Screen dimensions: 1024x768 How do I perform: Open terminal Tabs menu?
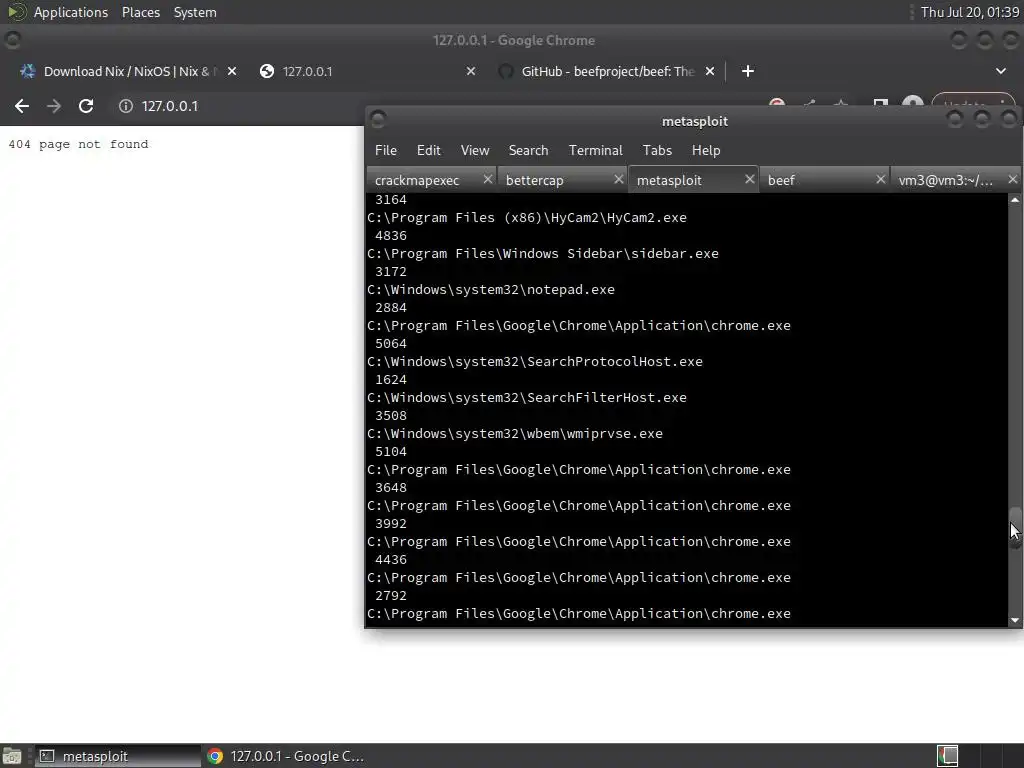[657, 150]
